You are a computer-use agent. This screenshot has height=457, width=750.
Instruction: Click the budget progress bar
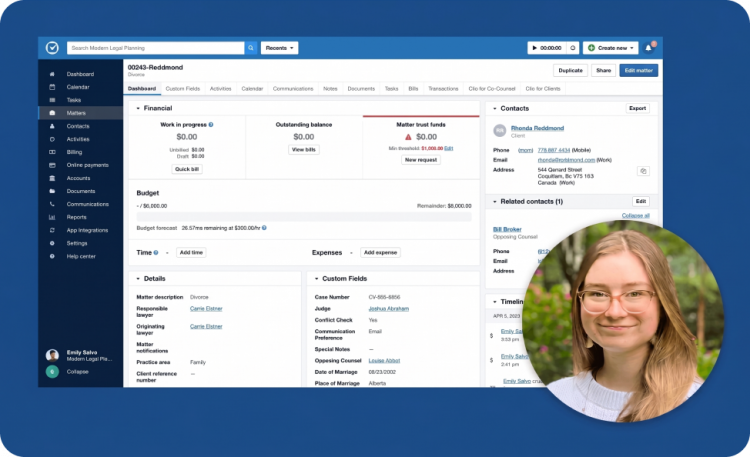coord(304,217)
